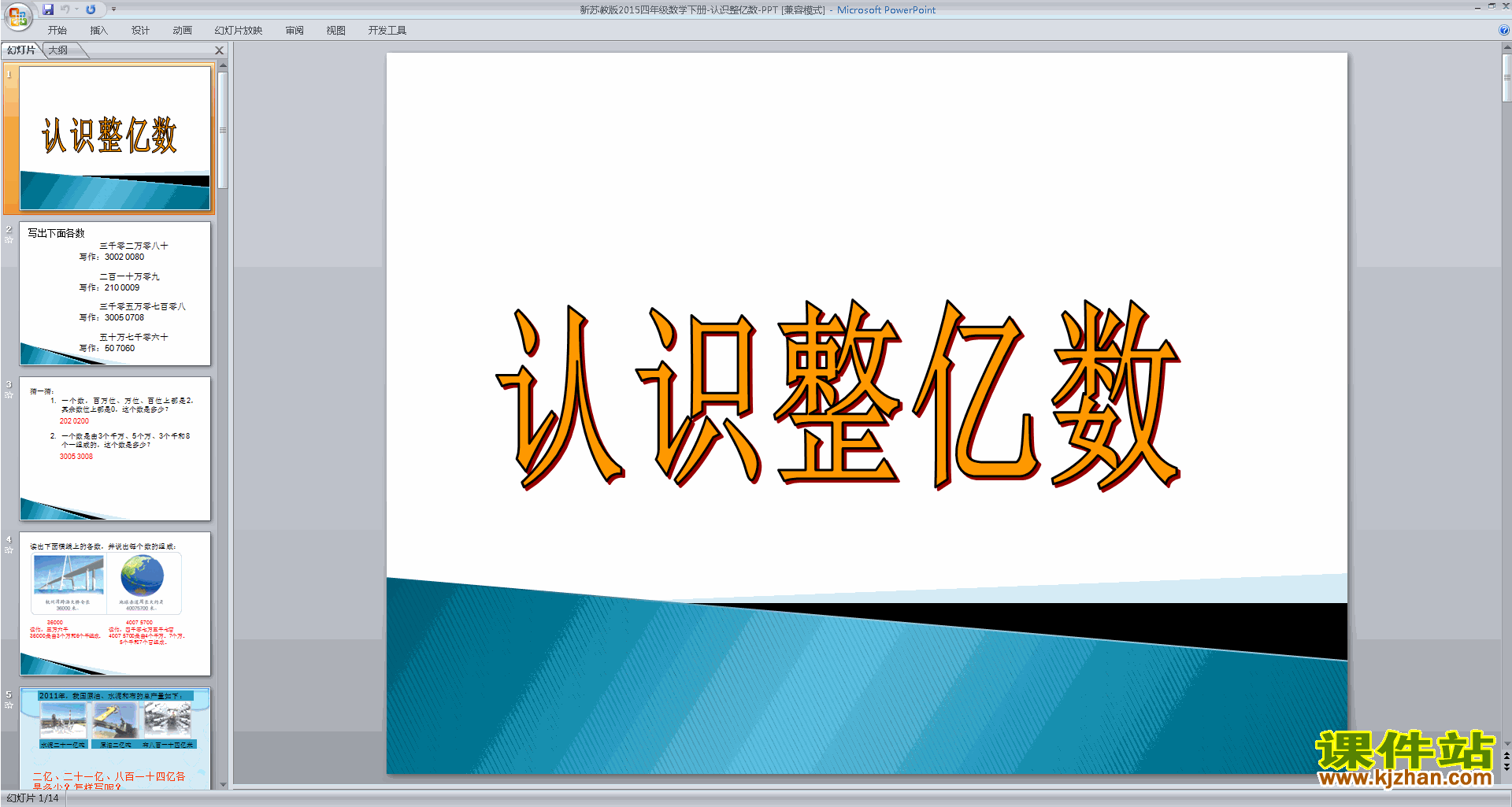The width and height of the screenshot is (1512, 807).
Task: Click status bar text 幻灯片 1/14
Action: click(33, 798)
